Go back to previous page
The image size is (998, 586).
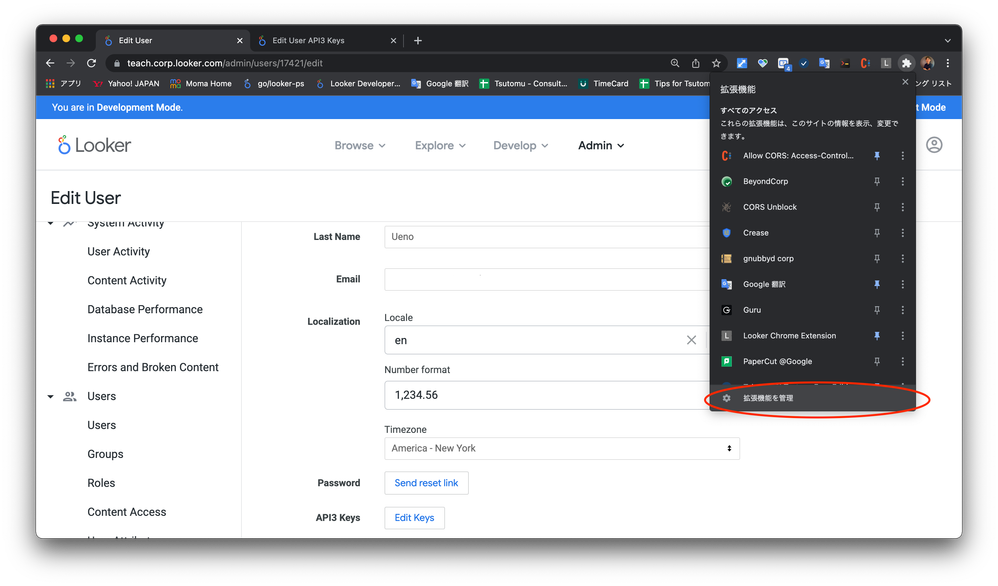(50, 63)
